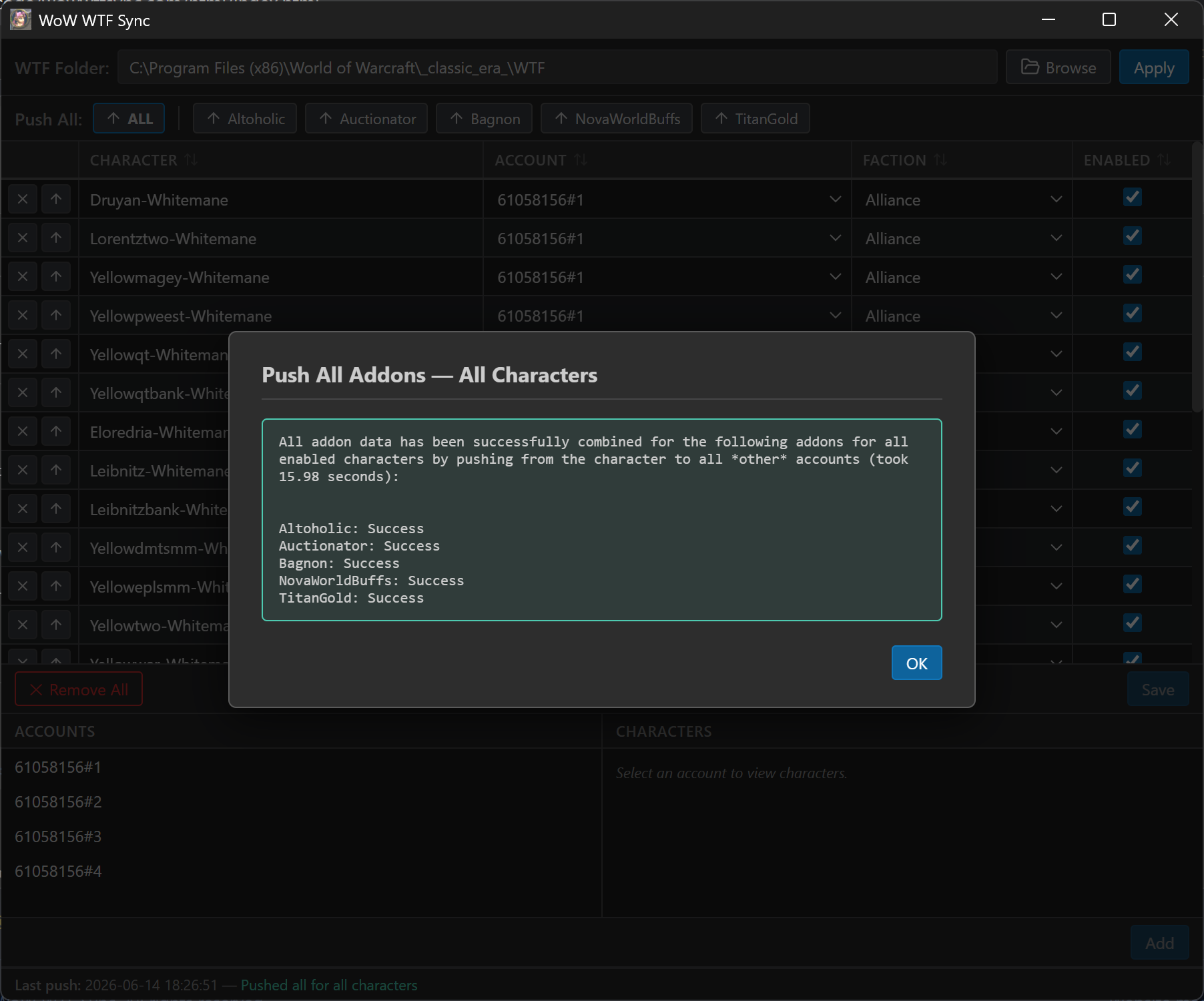Push Yellowqtbank using its up arrow

[x=56, y=392]
